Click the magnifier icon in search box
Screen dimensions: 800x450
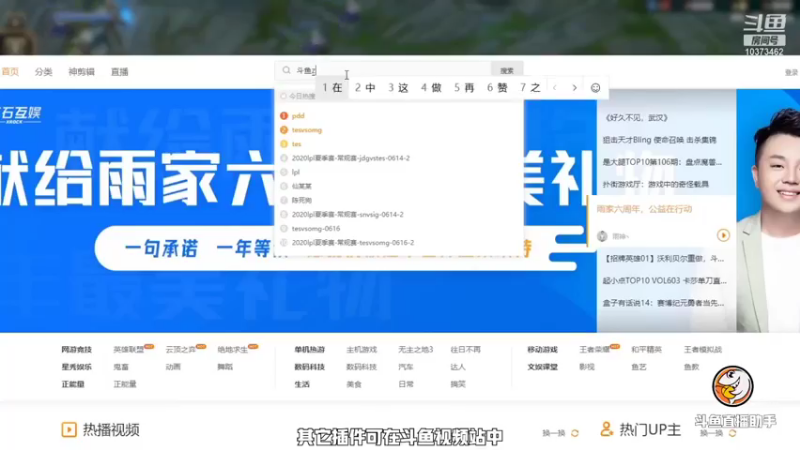[286, 70]
